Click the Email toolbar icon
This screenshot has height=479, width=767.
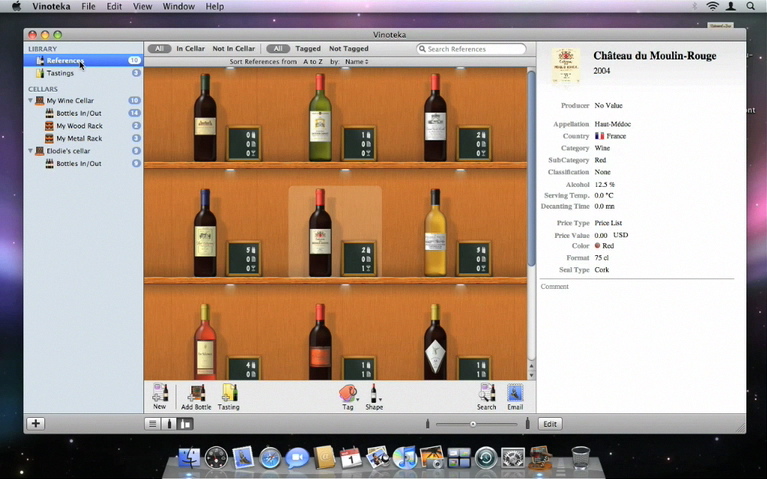pos(515,396)
